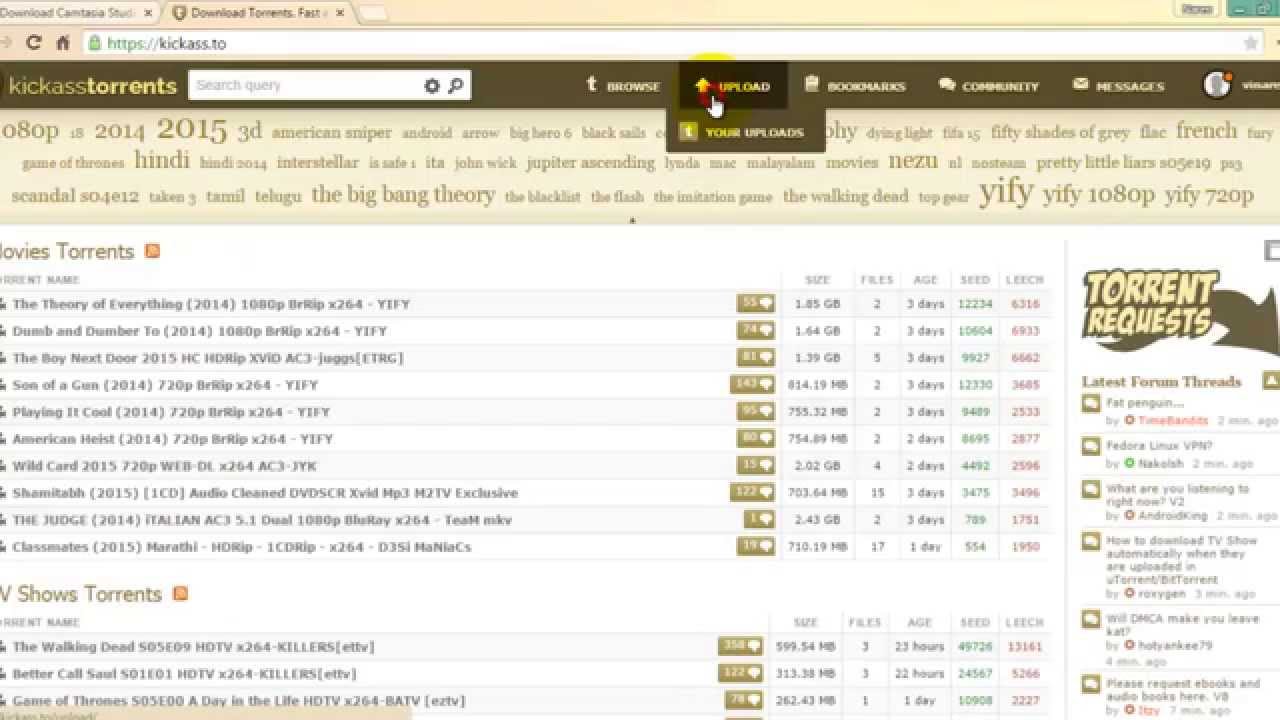Click the Movies Torrents RSS feed icon
This screenshot has width=1280, height=720.
pos(152,251)
